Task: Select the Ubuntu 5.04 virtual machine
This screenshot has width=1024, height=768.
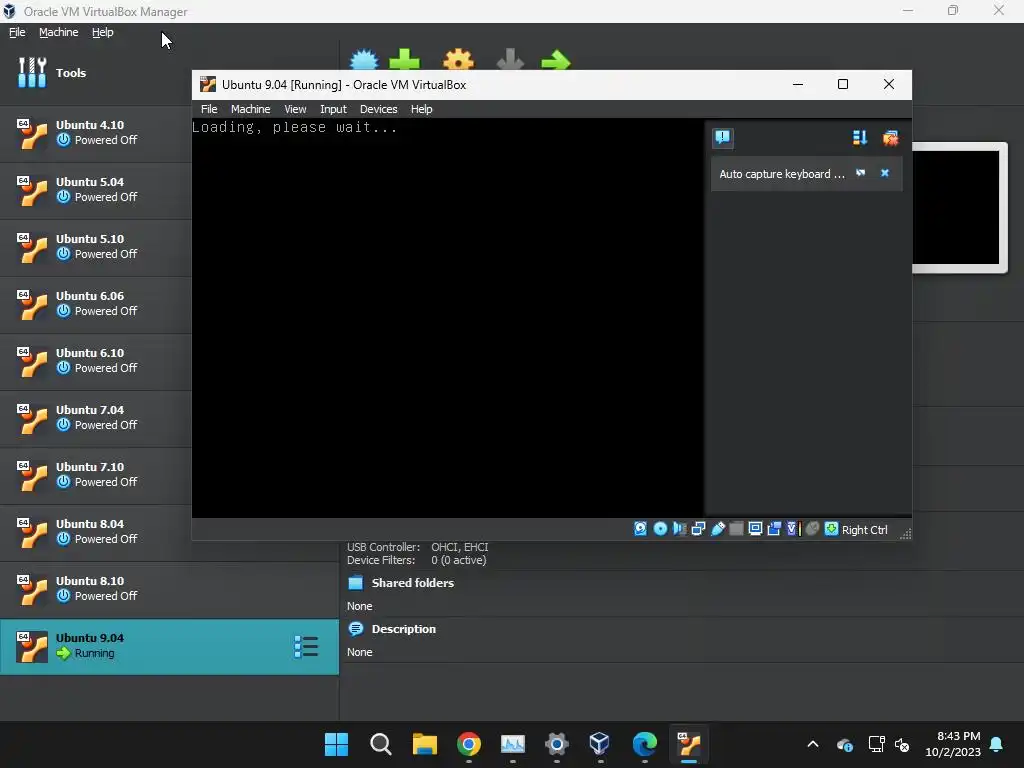Action: 95,190
